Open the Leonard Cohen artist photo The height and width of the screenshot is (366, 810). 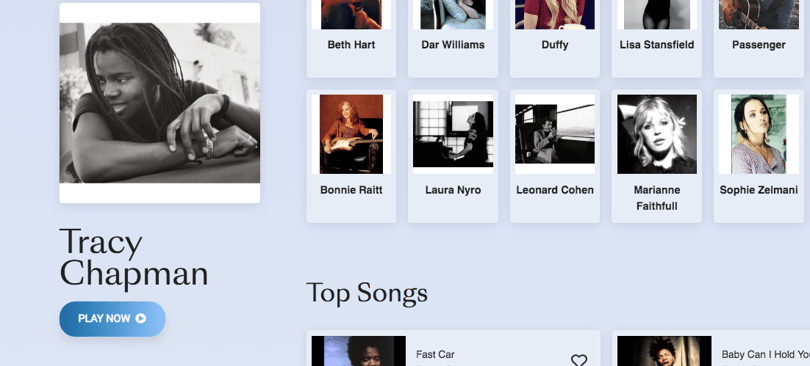555,134
